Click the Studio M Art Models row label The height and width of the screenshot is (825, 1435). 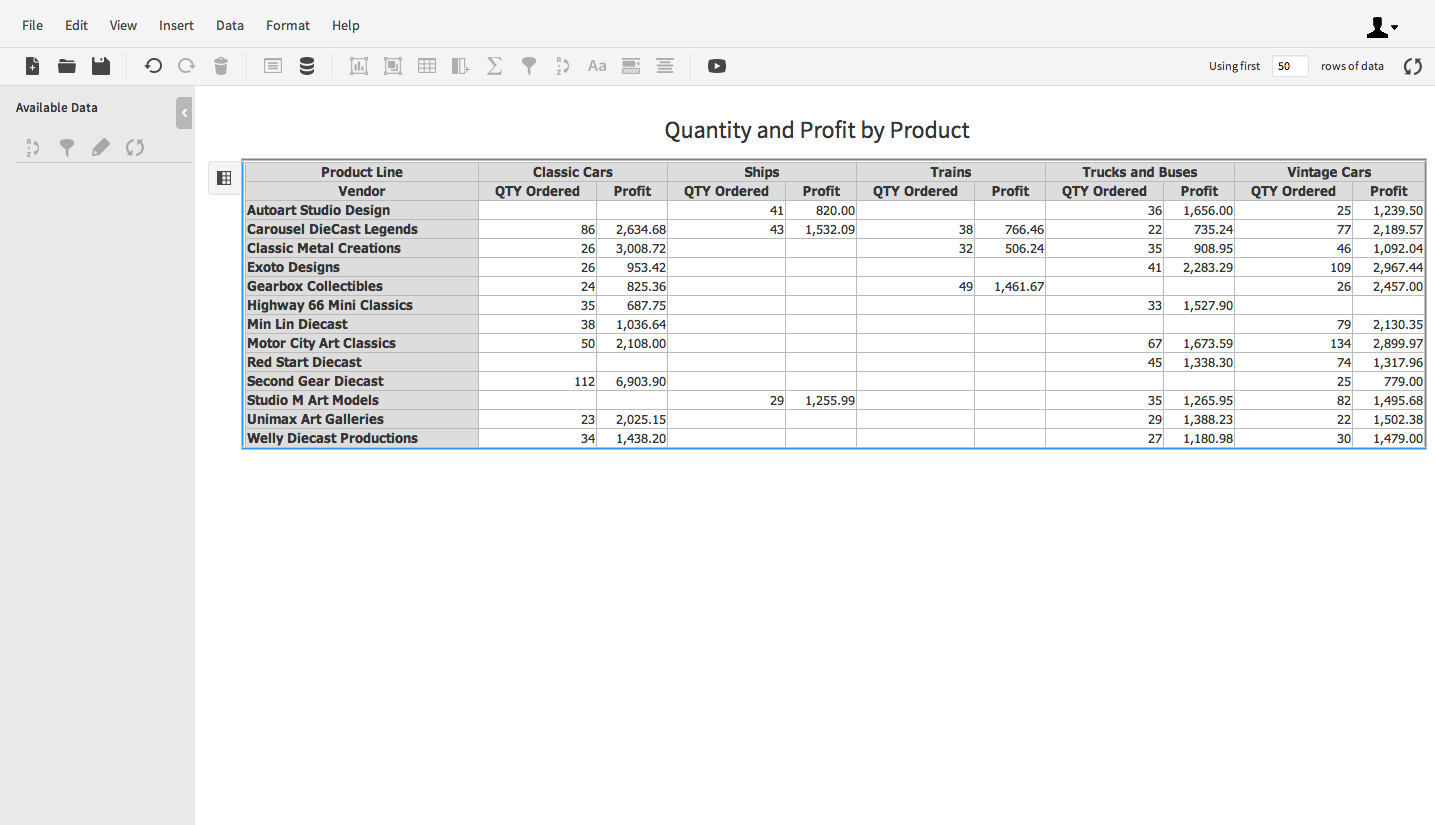(x=362, y=400)
